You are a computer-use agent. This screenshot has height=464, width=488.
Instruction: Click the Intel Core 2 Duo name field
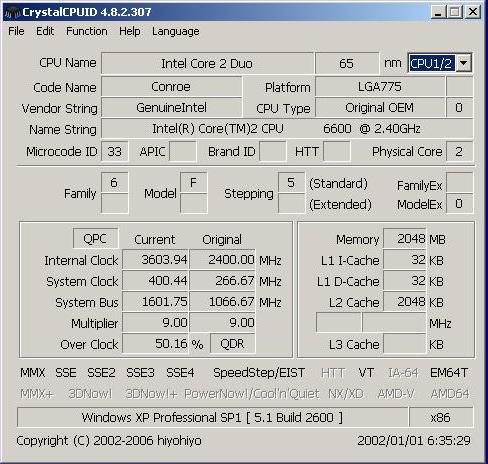coord(207,63)
